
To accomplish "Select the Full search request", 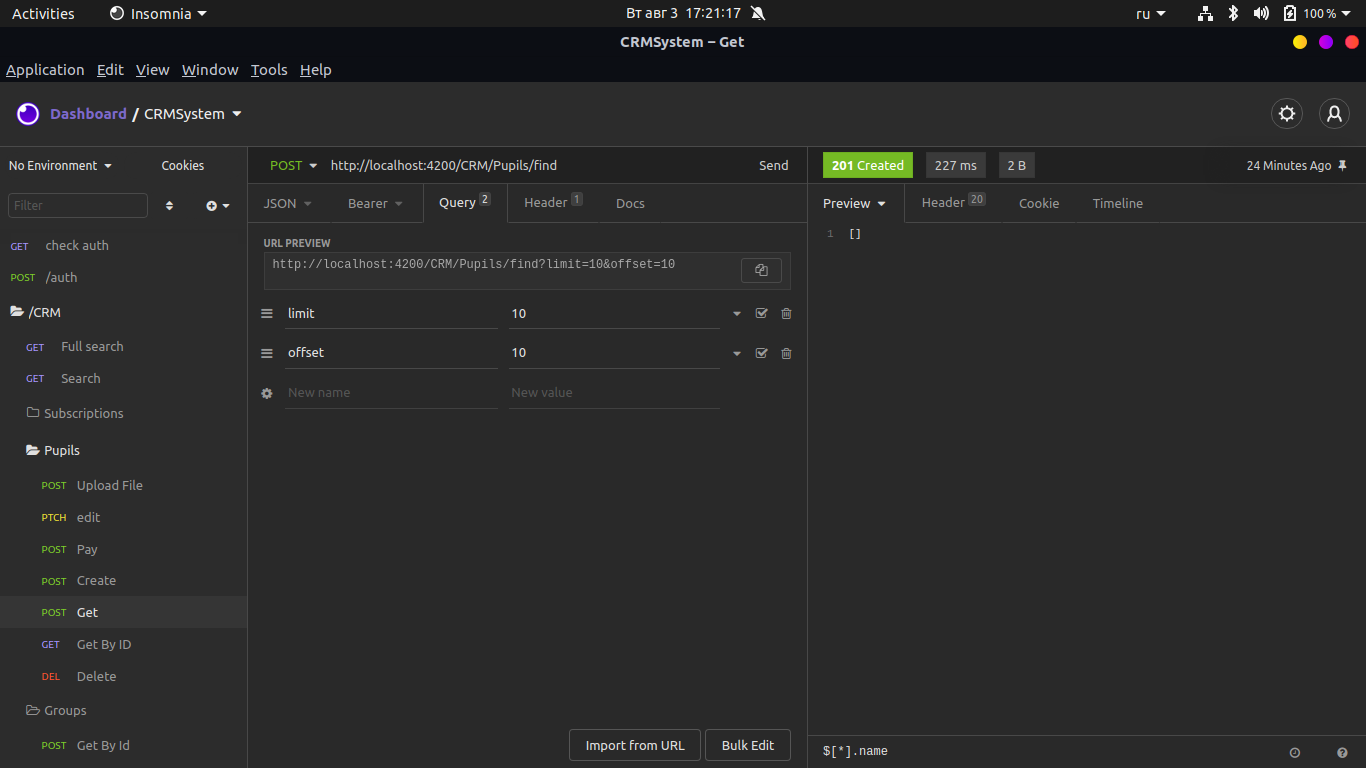I will coord(123,347).
